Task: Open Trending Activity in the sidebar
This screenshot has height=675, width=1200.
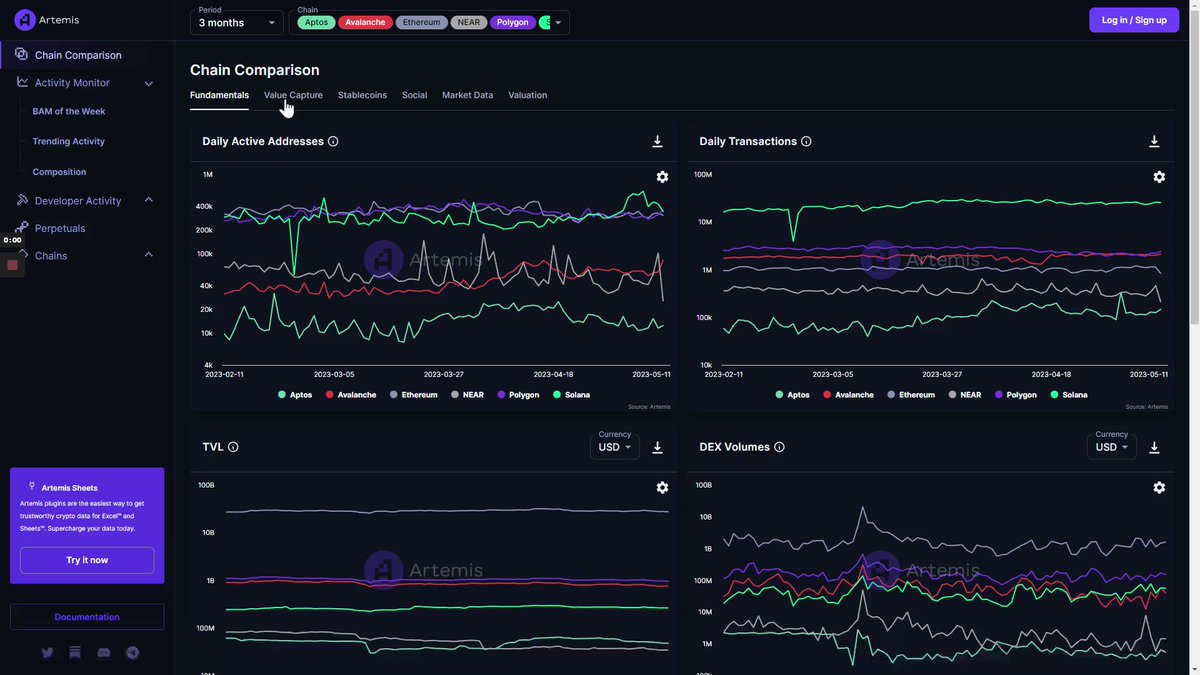Action: click(69, 141)
